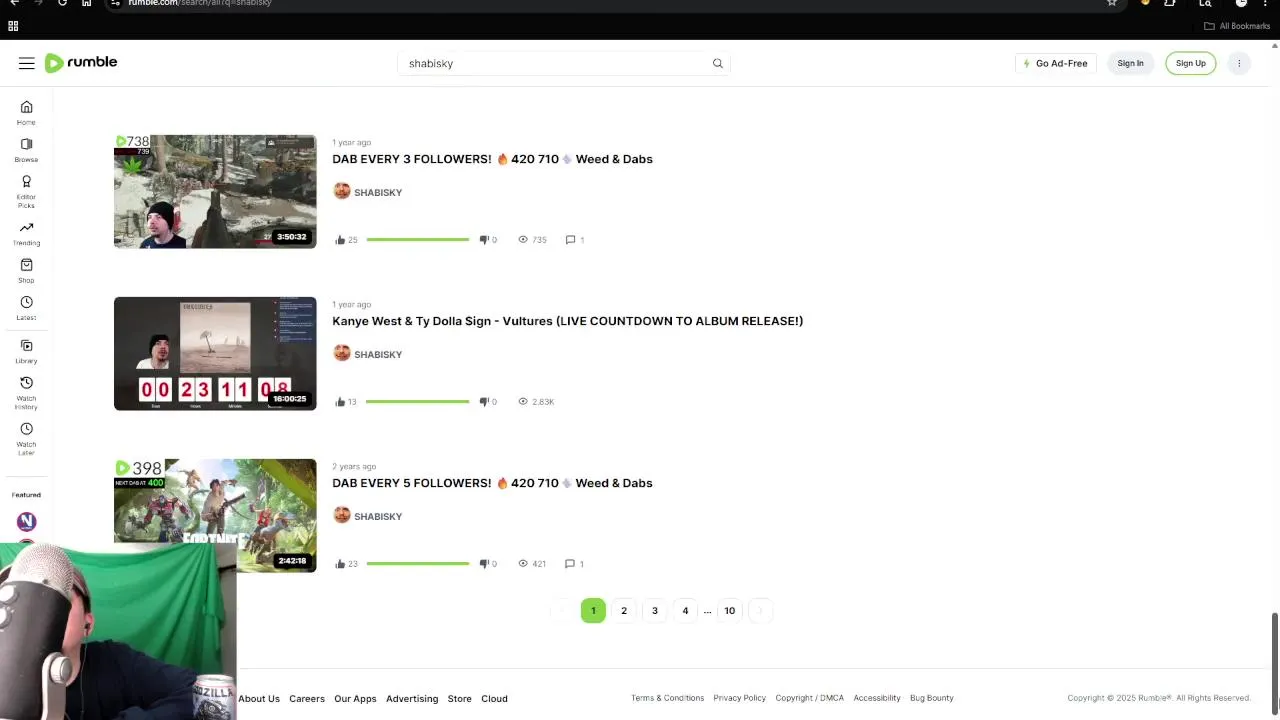Dislike the DAB EVERY 5 FOLLOWERS video
Viewport: 1280px width, 720px height.
pos(488,564)
